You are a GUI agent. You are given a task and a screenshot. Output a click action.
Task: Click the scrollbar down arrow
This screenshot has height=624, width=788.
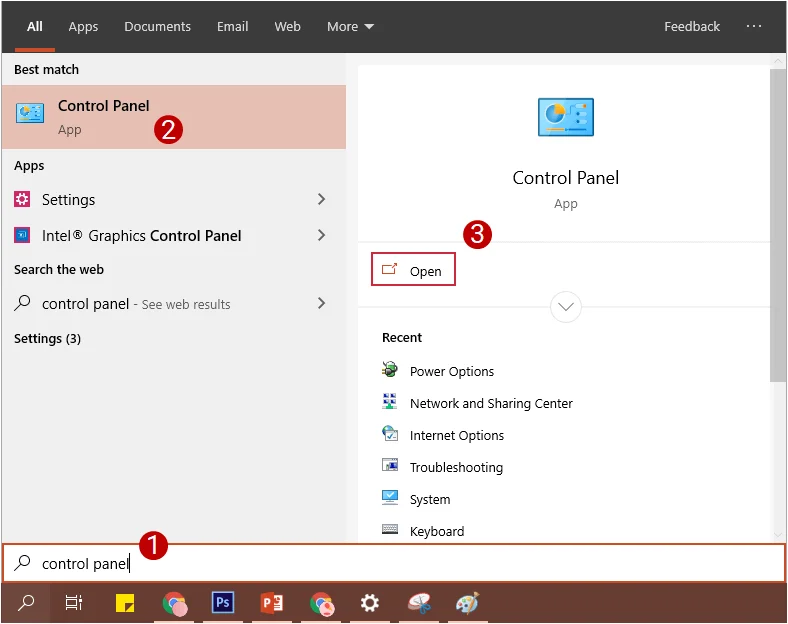777,536
